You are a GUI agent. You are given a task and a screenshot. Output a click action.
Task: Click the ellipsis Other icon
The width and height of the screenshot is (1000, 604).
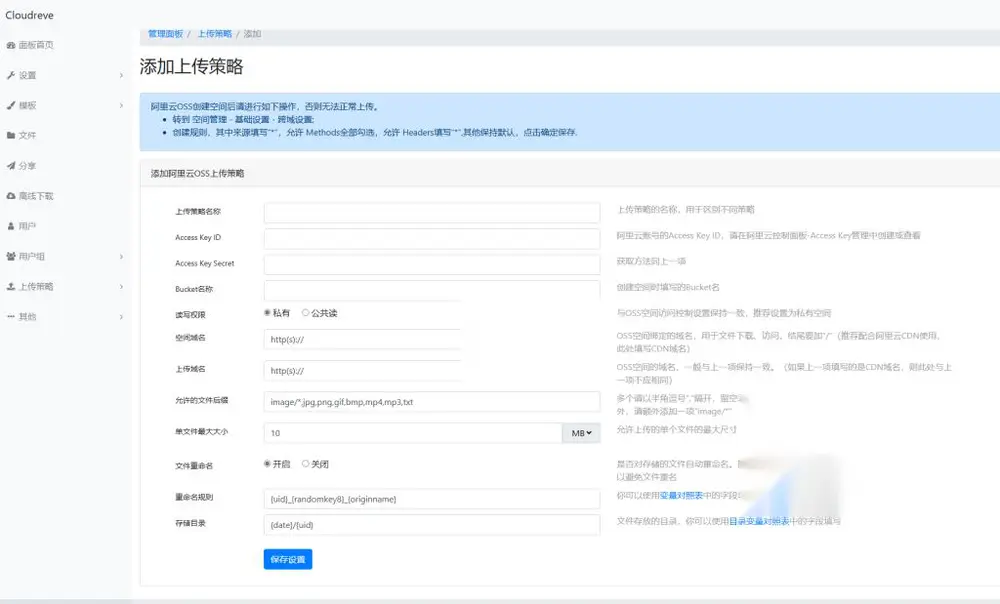11,316
